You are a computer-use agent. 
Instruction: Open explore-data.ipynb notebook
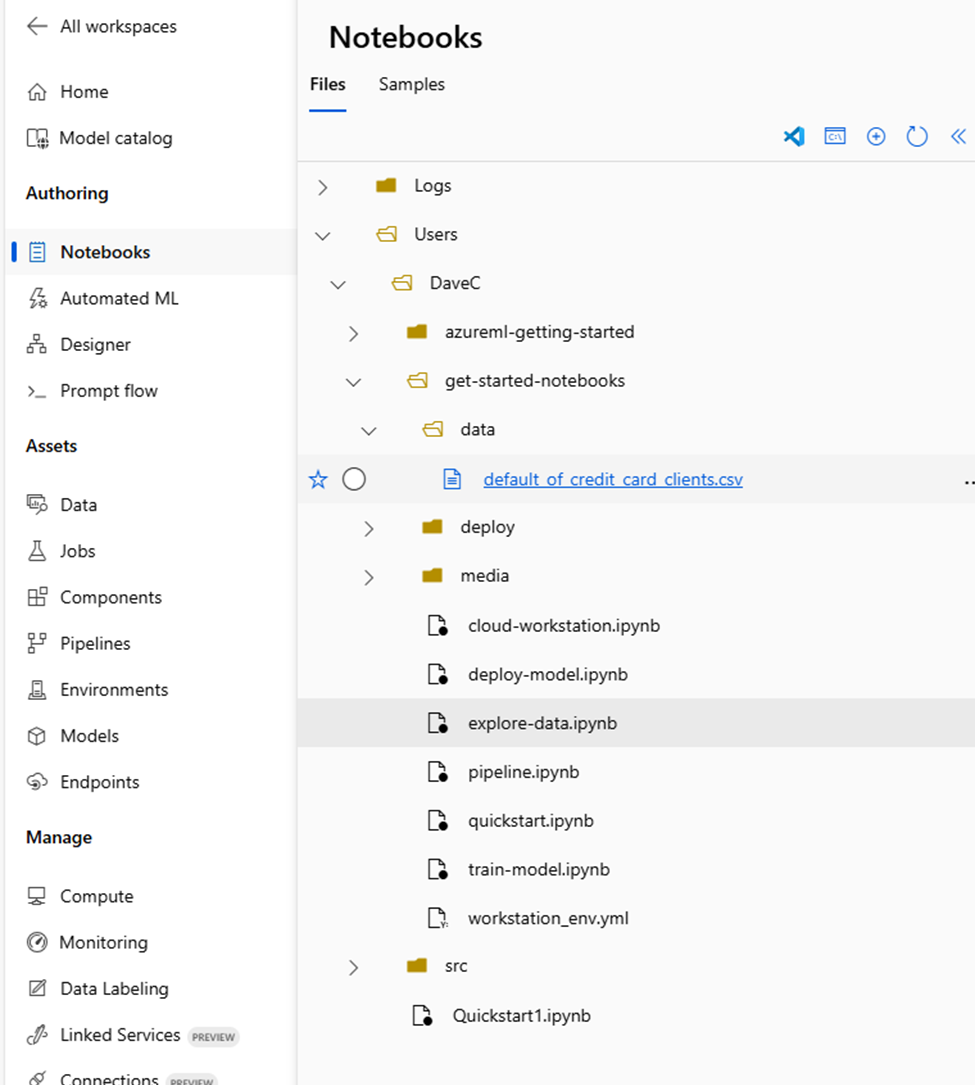point(543,723)
